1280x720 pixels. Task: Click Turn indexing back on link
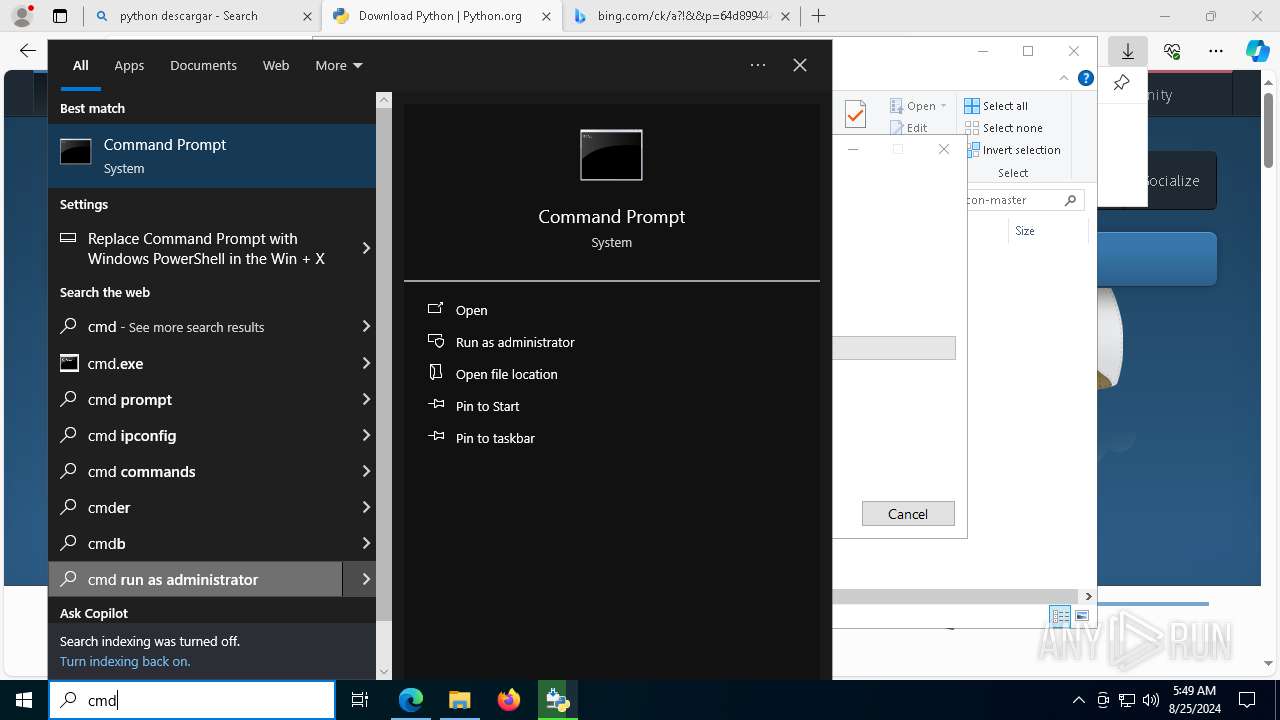coord(125,661)
